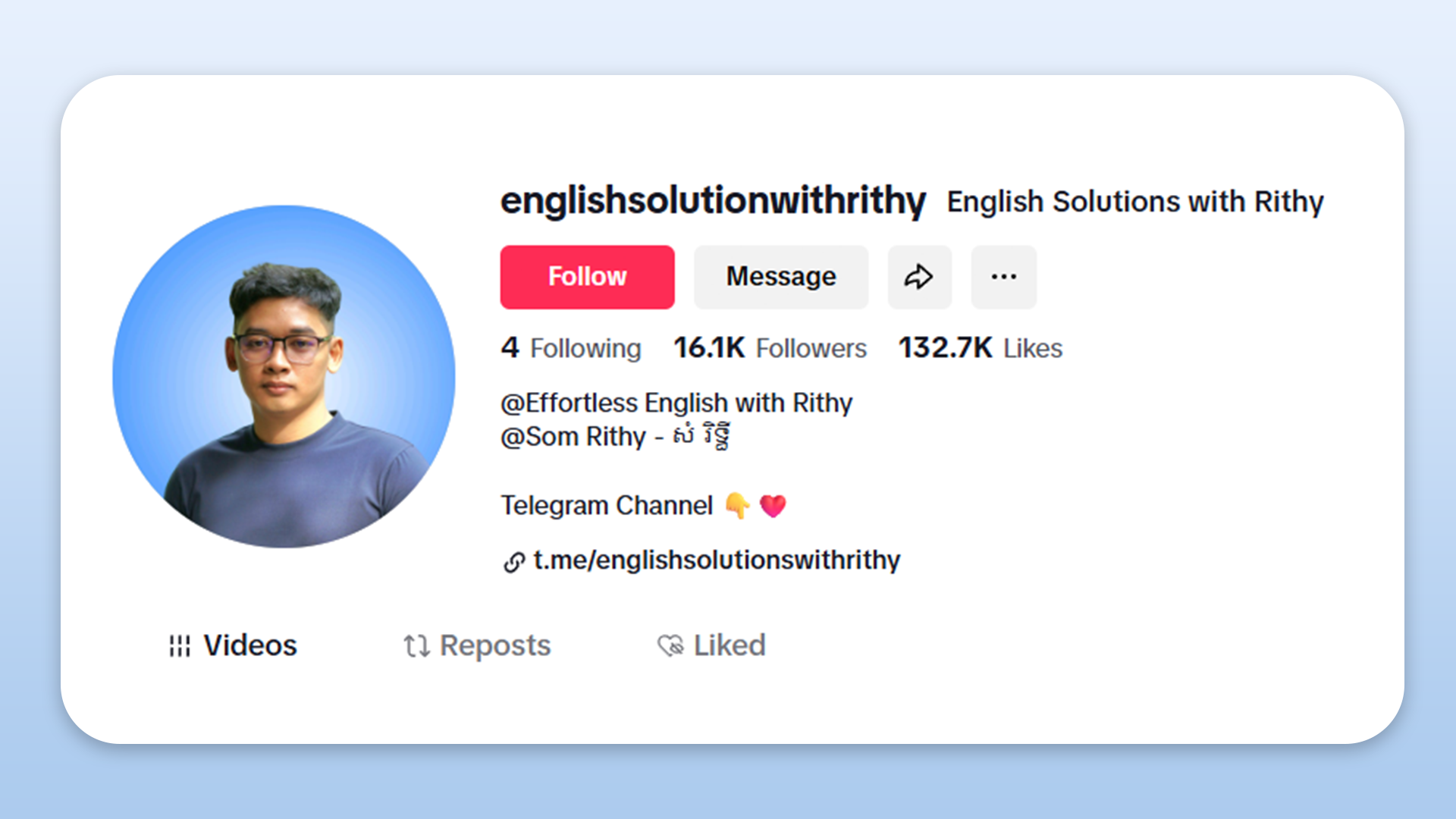Click the red heart emoji
This screenshot has width=1456, height=819.
coord(773,506)
